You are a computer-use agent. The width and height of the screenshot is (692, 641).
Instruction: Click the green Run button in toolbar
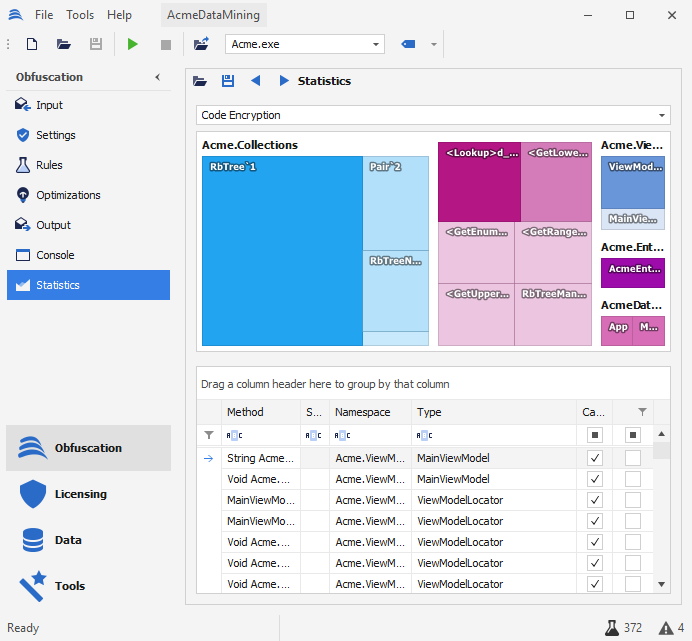tap(133, 45)
